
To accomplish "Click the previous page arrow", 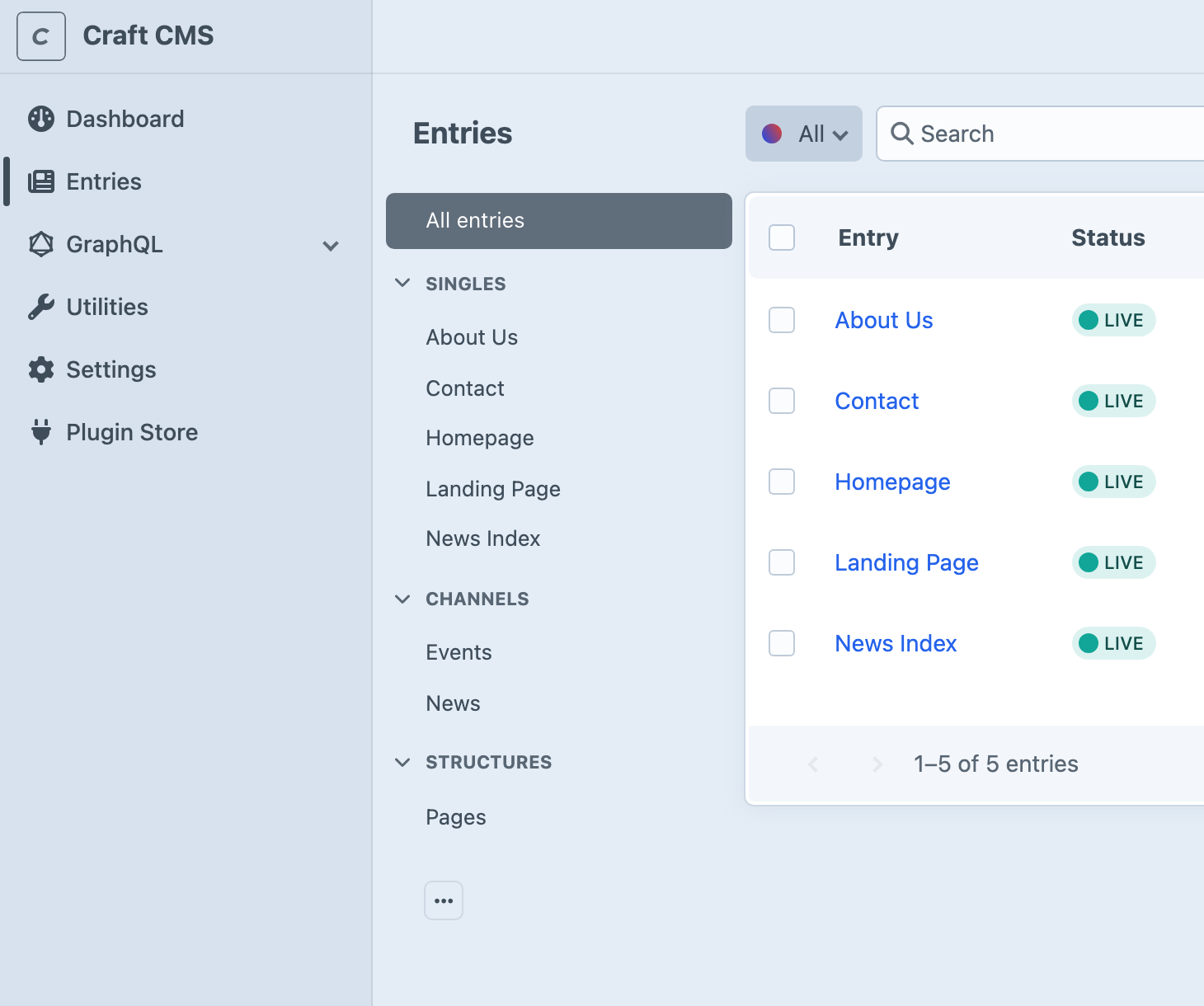I will 813,764.
